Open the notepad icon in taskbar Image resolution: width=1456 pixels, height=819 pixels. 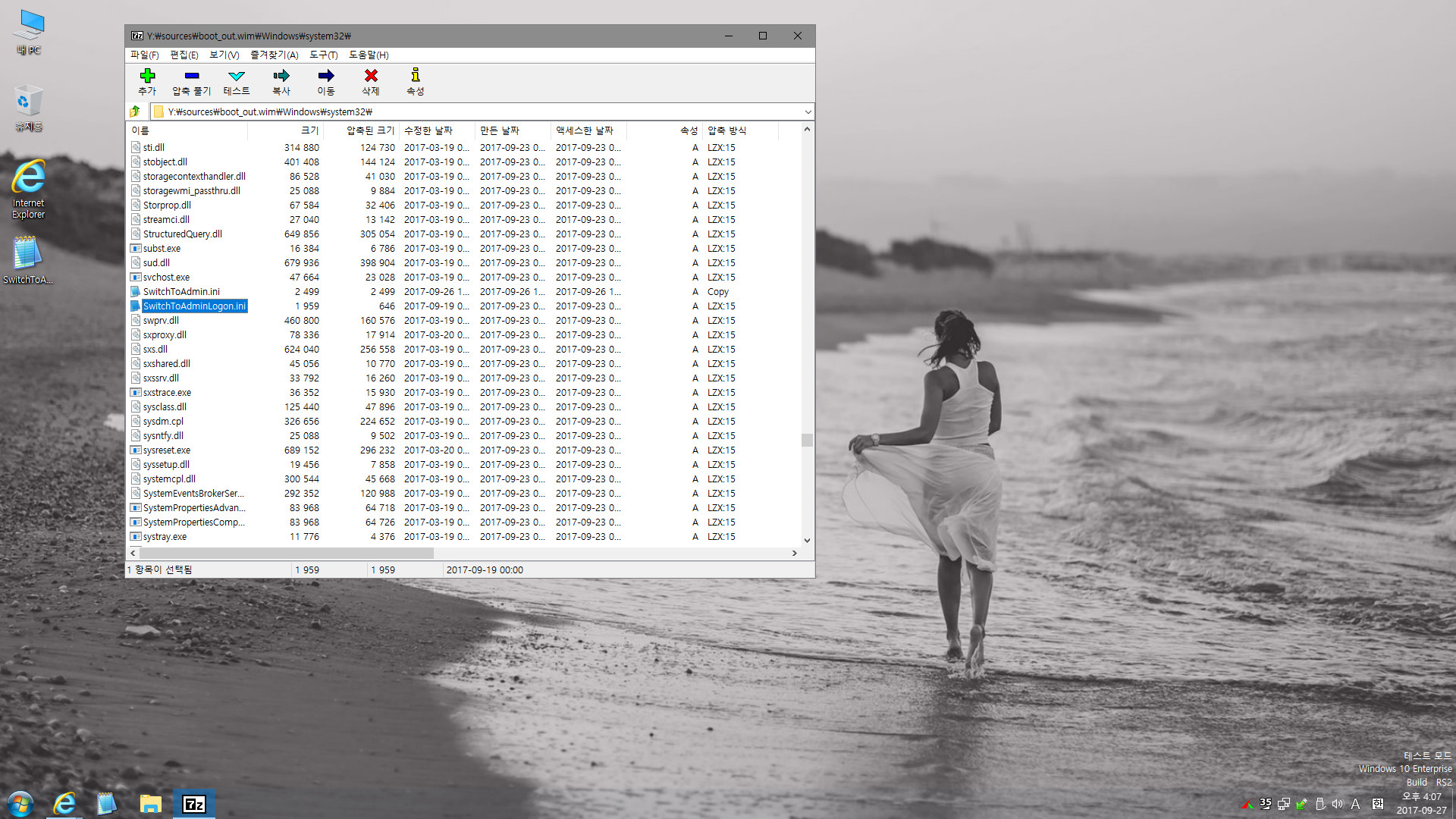[x=106, y=804]
